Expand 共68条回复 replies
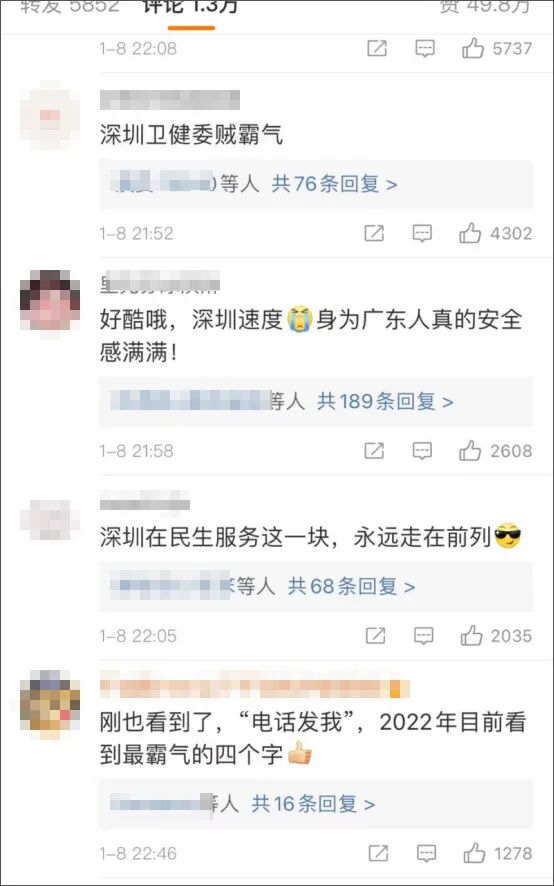The image size is (554, 886). (x=352, y=587)
